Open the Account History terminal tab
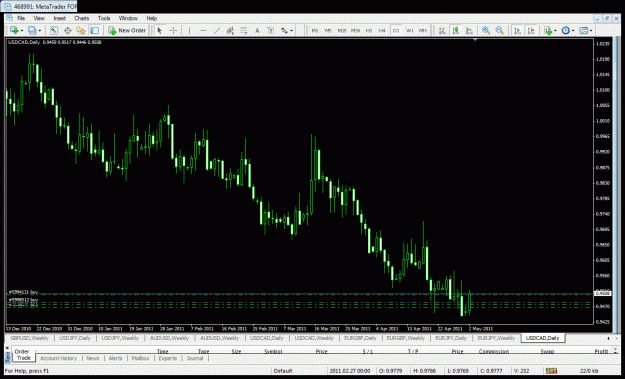This screenshot has width=625, height=379. point(59,358)
